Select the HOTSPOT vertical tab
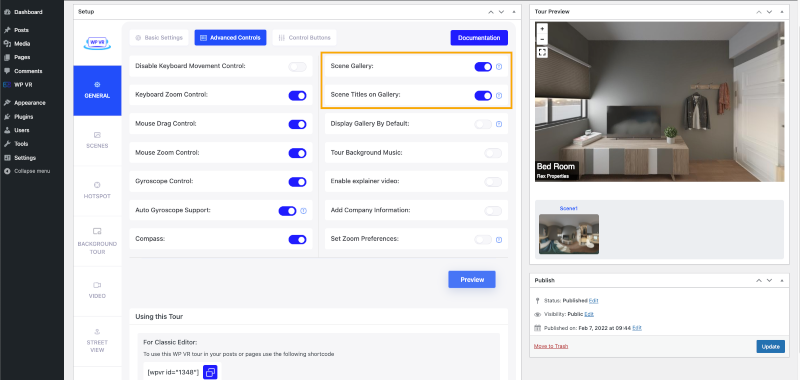This screenshot has height=380, width=800. point(97,190)
